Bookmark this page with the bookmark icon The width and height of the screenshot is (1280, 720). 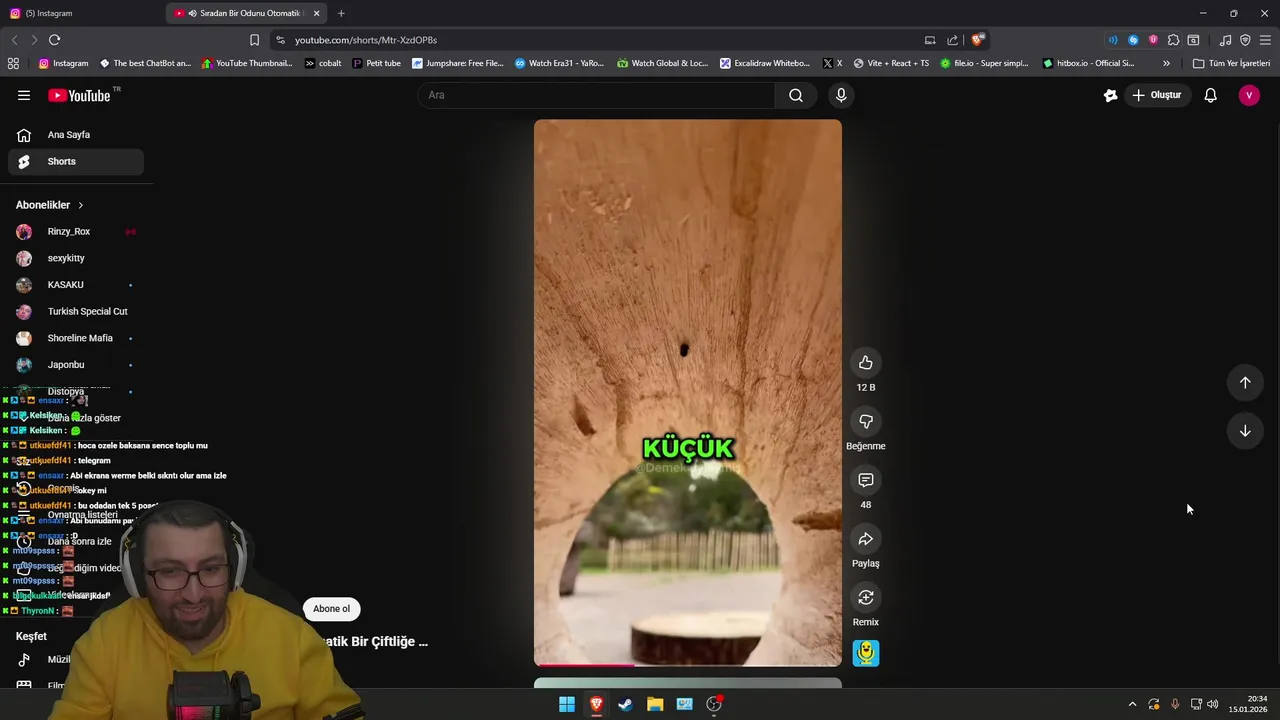(254, 40)
